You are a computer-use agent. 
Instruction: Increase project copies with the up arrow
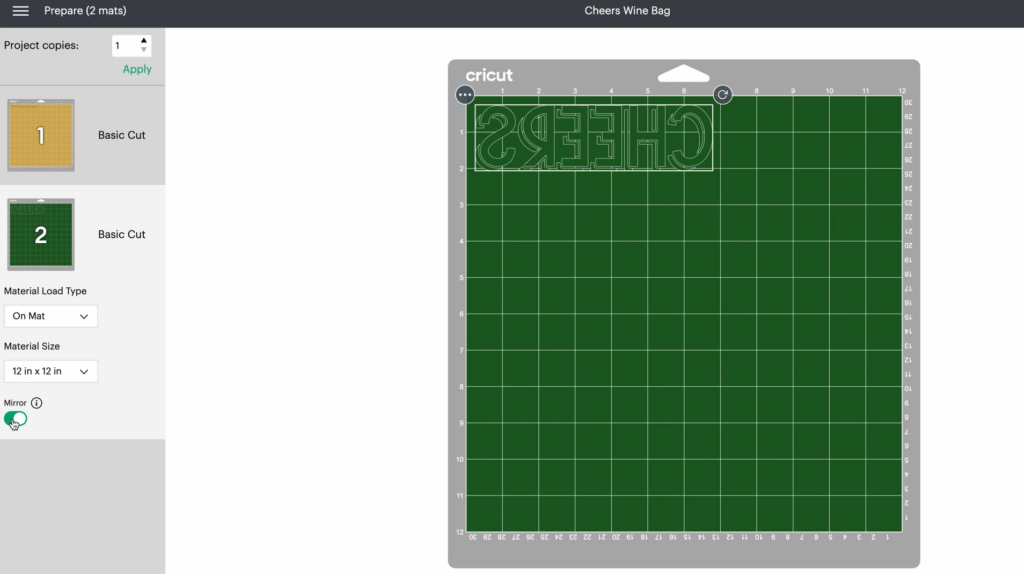144,41
